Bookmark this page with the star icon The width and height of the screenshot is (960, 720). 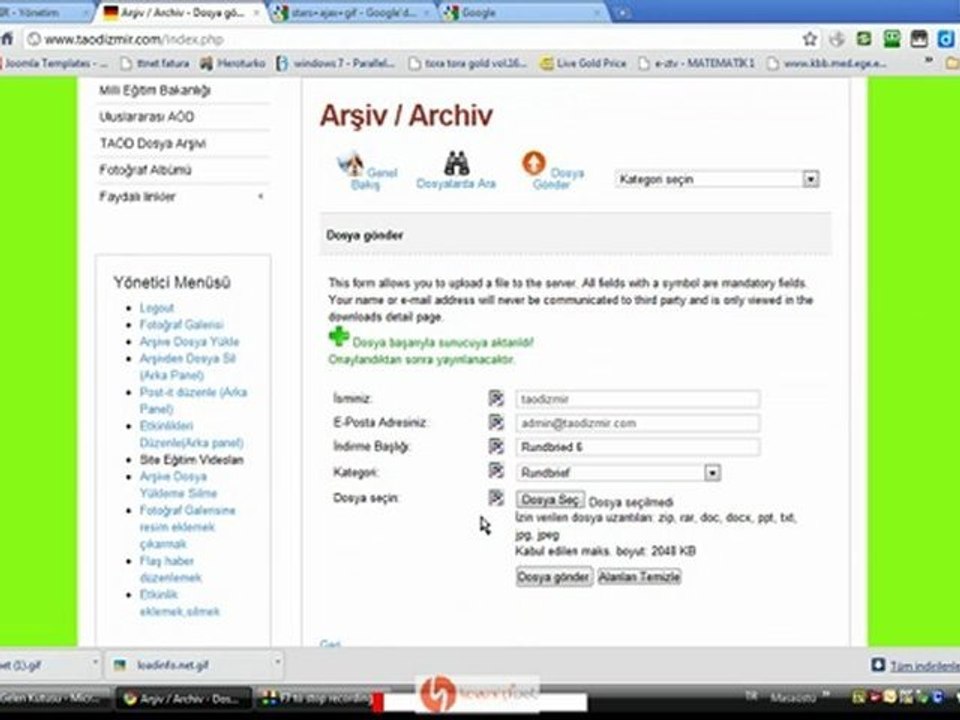pyautogui.click(x=809, y=39)
